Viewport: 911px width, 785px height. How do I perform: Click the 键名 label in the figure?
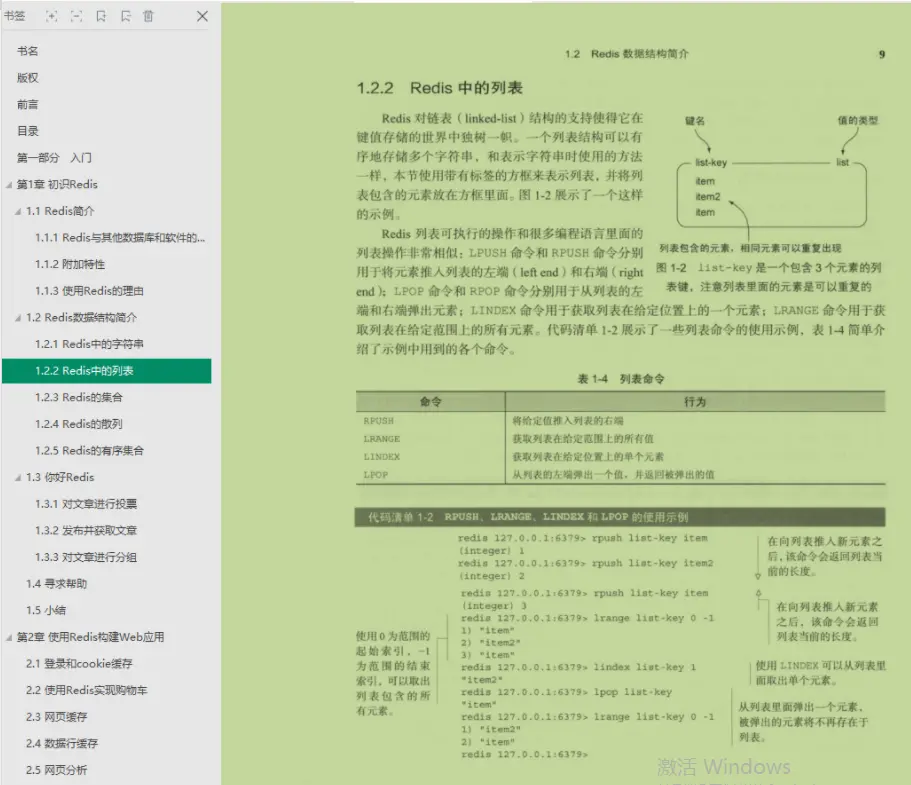pyautogui.click(x=695, y=121)
